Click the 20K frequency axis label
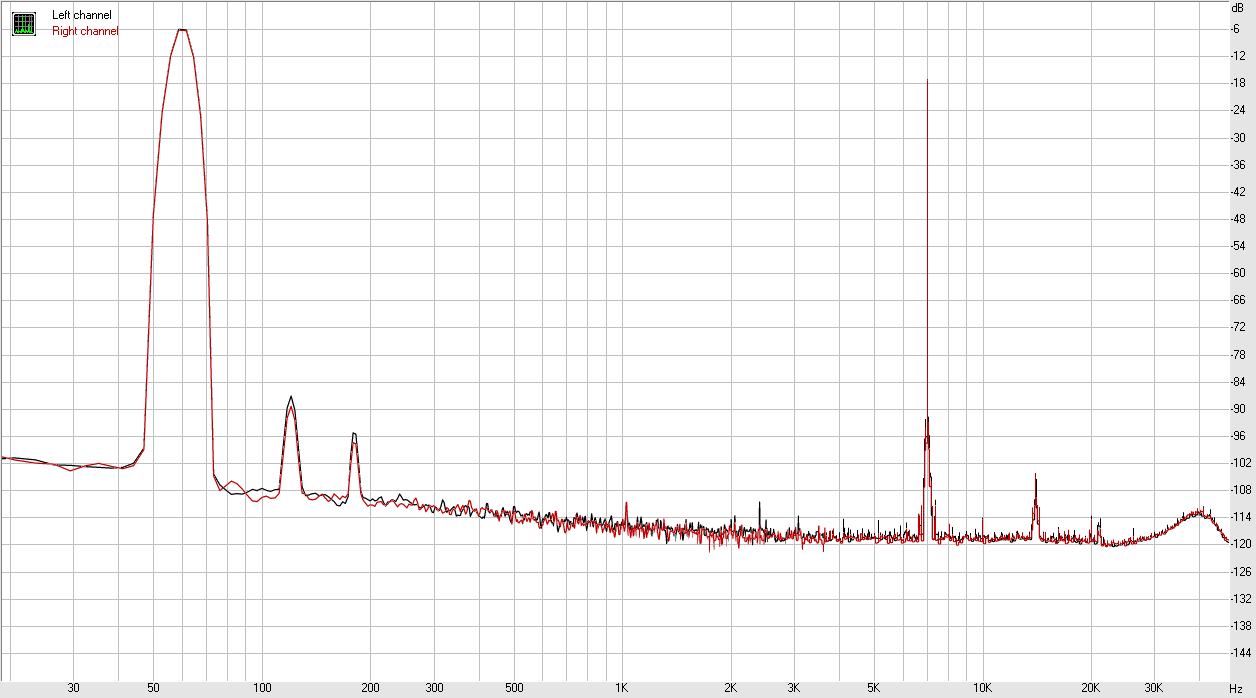 point(1090,688)
